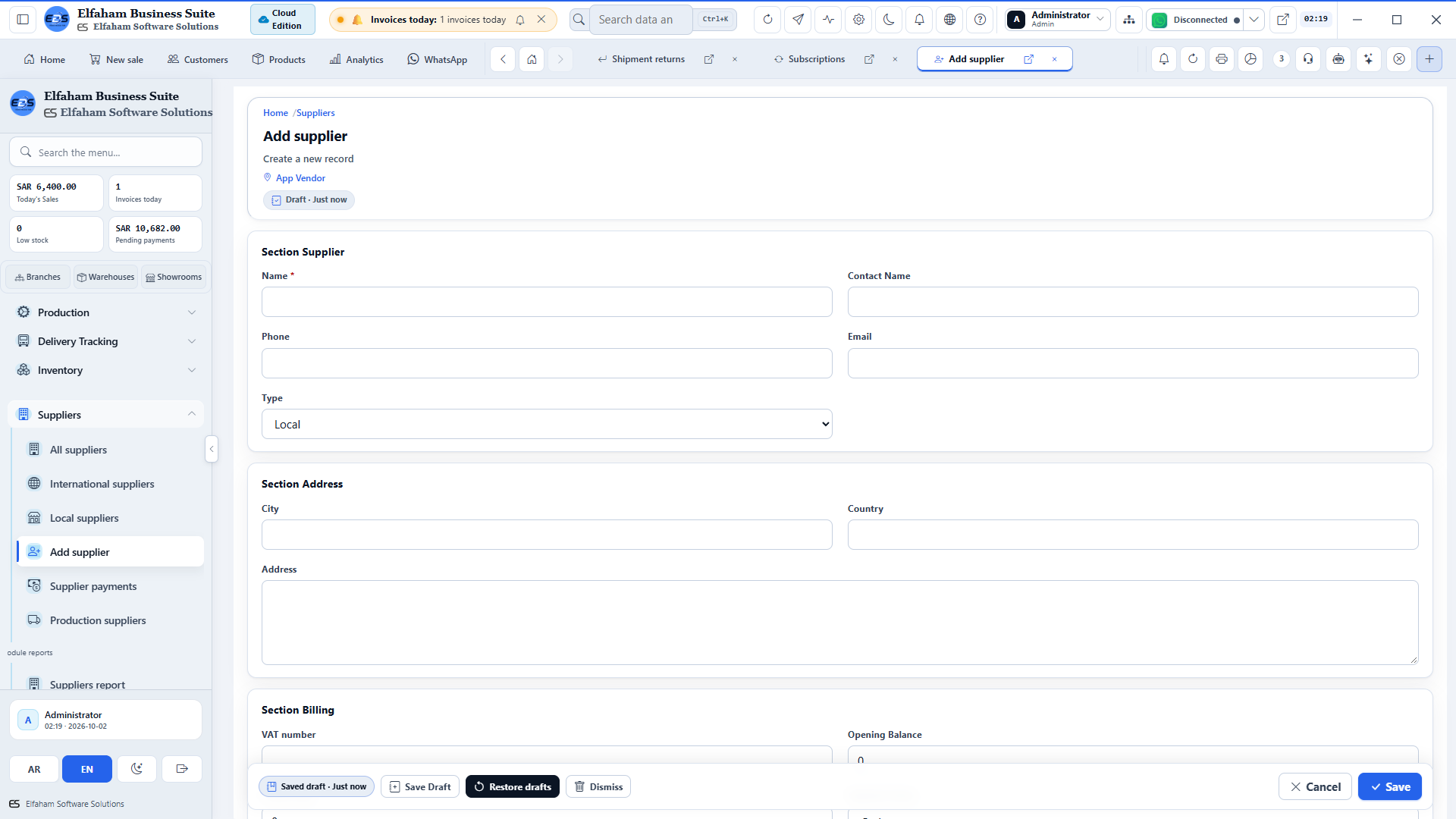Open the Disconnected status dropdown arrow
1456x819 pixels.
[x=1254, y=20]
